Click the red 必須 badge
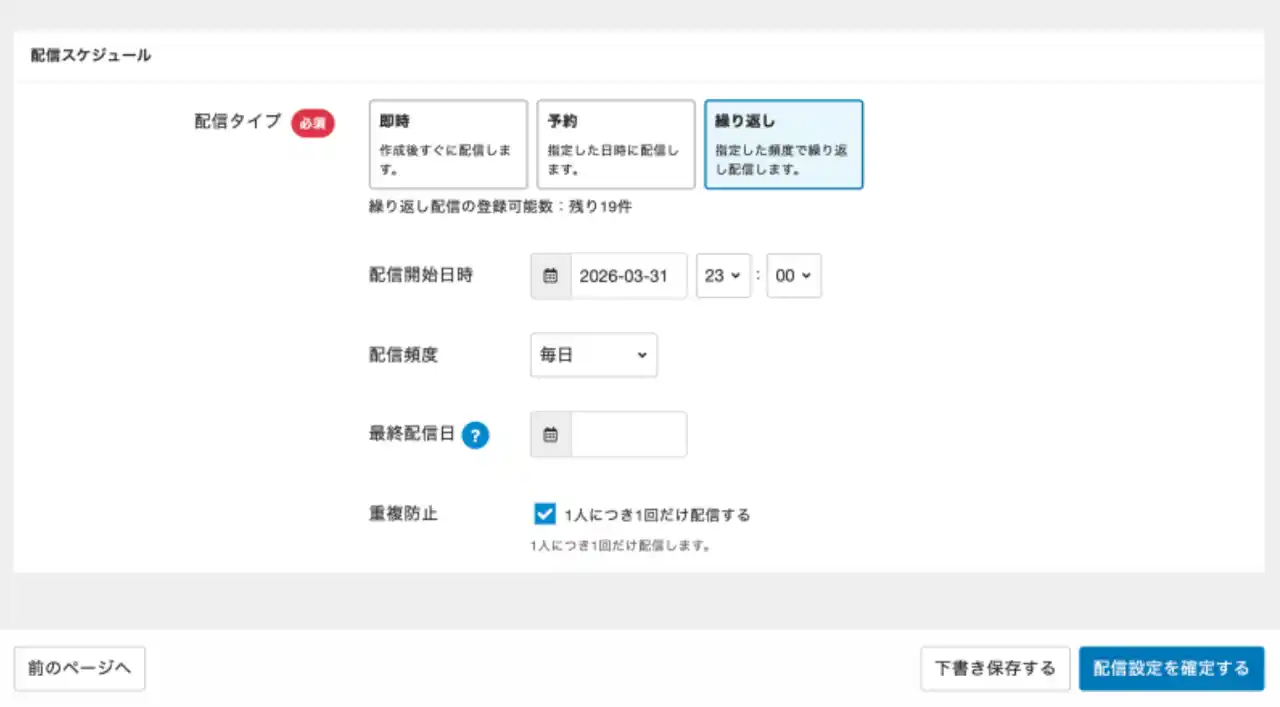 pos(313,123)
